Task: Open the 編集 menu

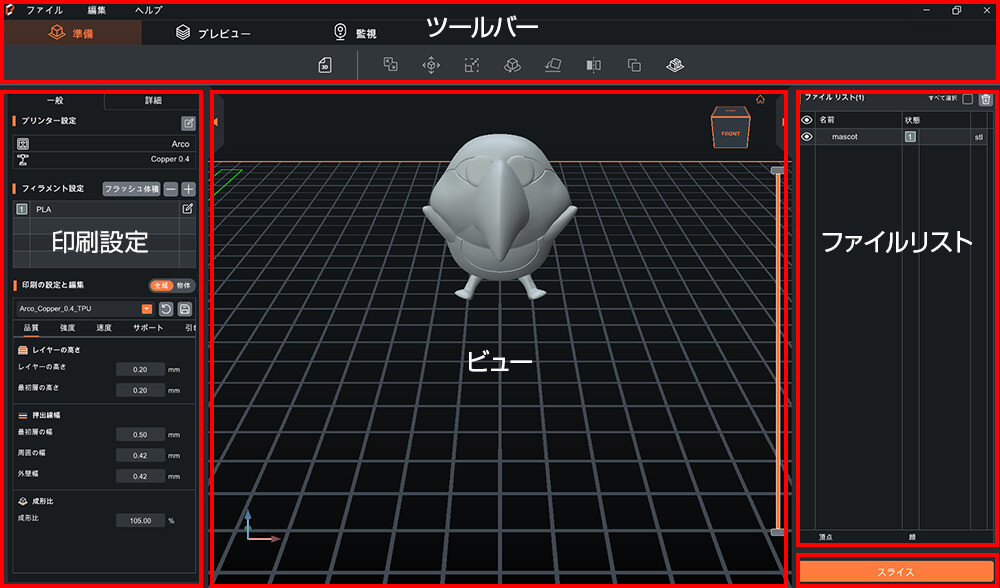Action: (x=97, y=10)
